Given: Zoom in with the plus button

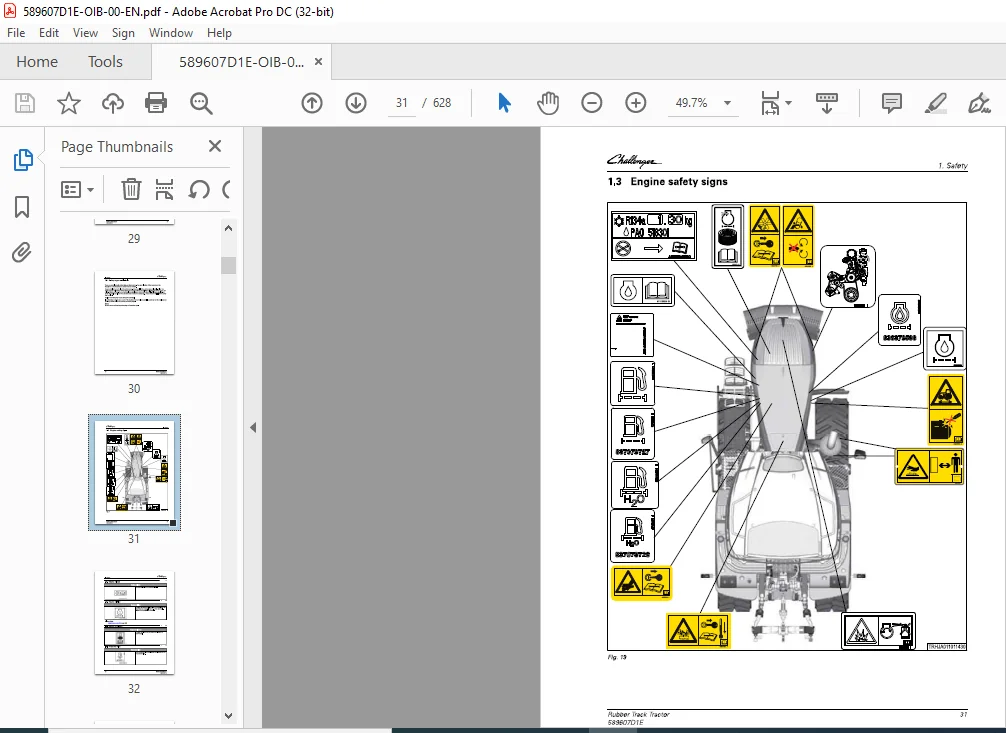Looking at the screenshot, I should coord(636,103).
